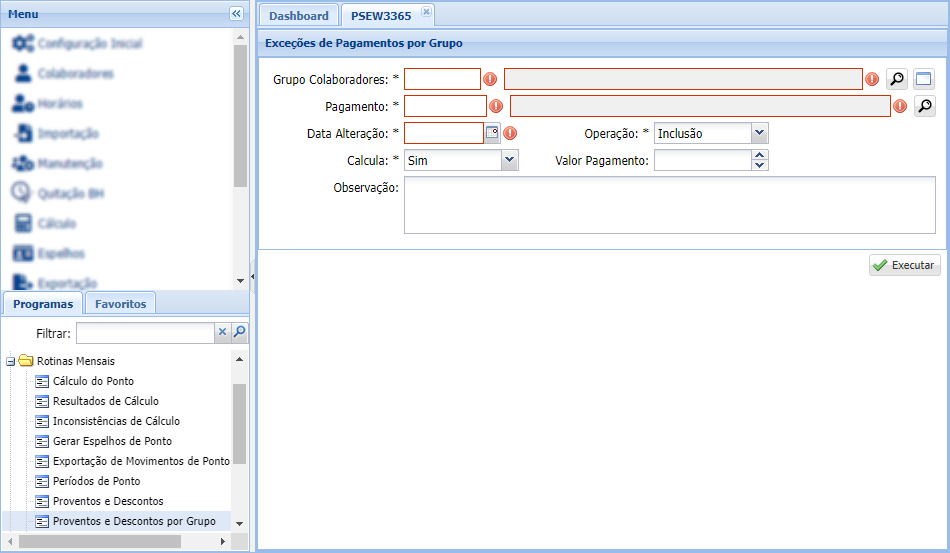This screenshot has width=950, height=553.
Task: Clear the Filtrar field with the X icon
Action: click(223, 333)
